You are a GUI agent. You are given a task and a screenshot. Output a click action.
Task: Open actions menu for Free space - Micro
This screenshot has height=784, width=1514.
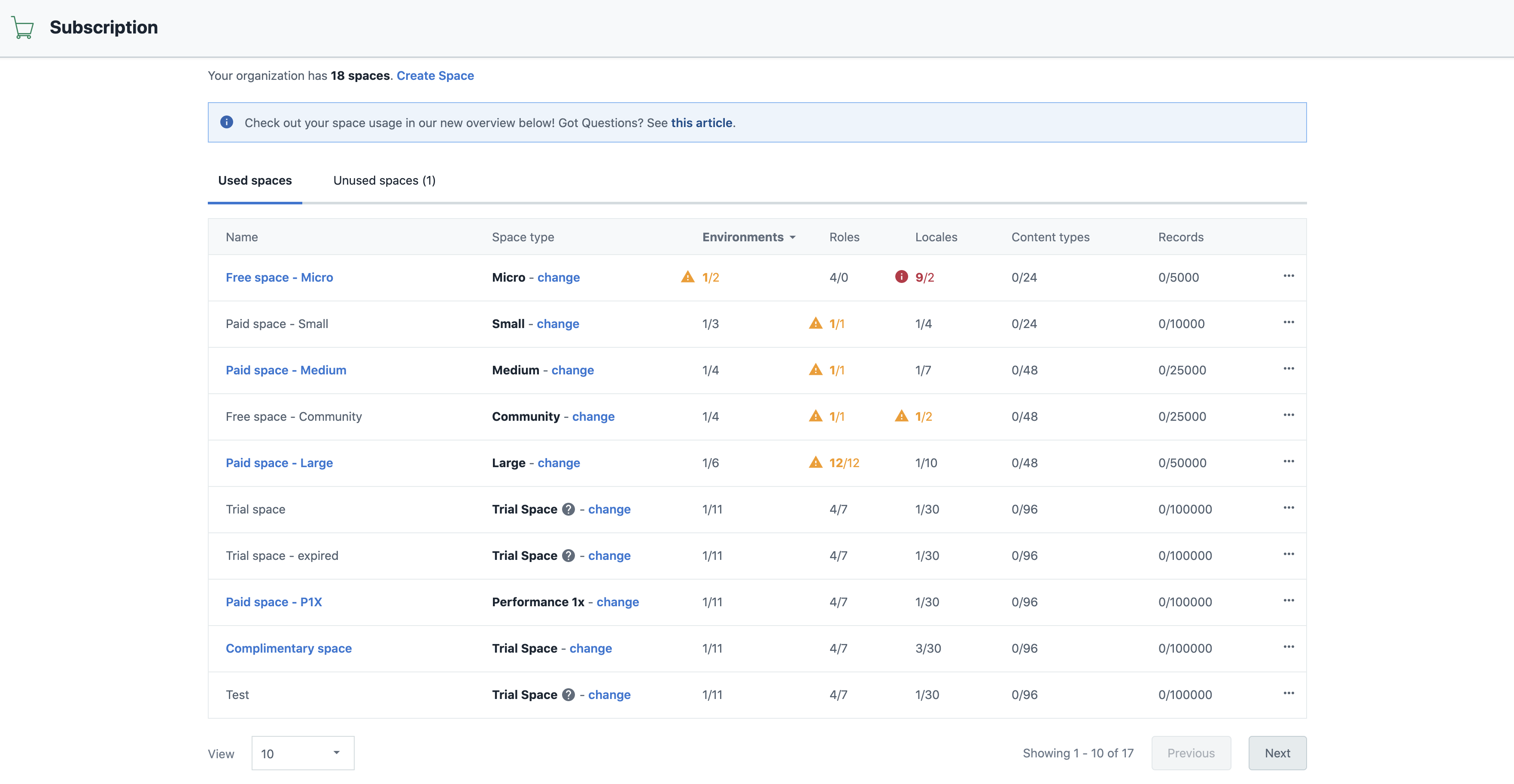point(1288,276)
